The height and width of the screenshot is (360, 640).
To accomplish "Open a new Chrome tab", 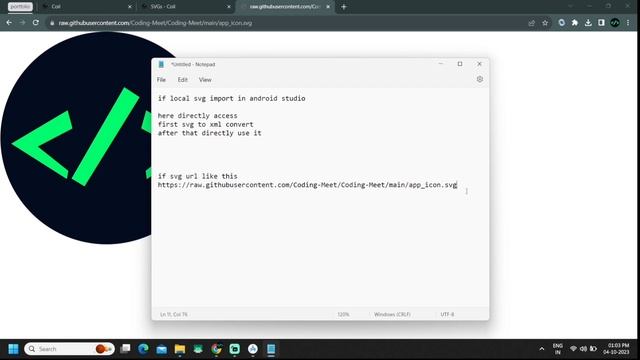I will tap(344, 7).
